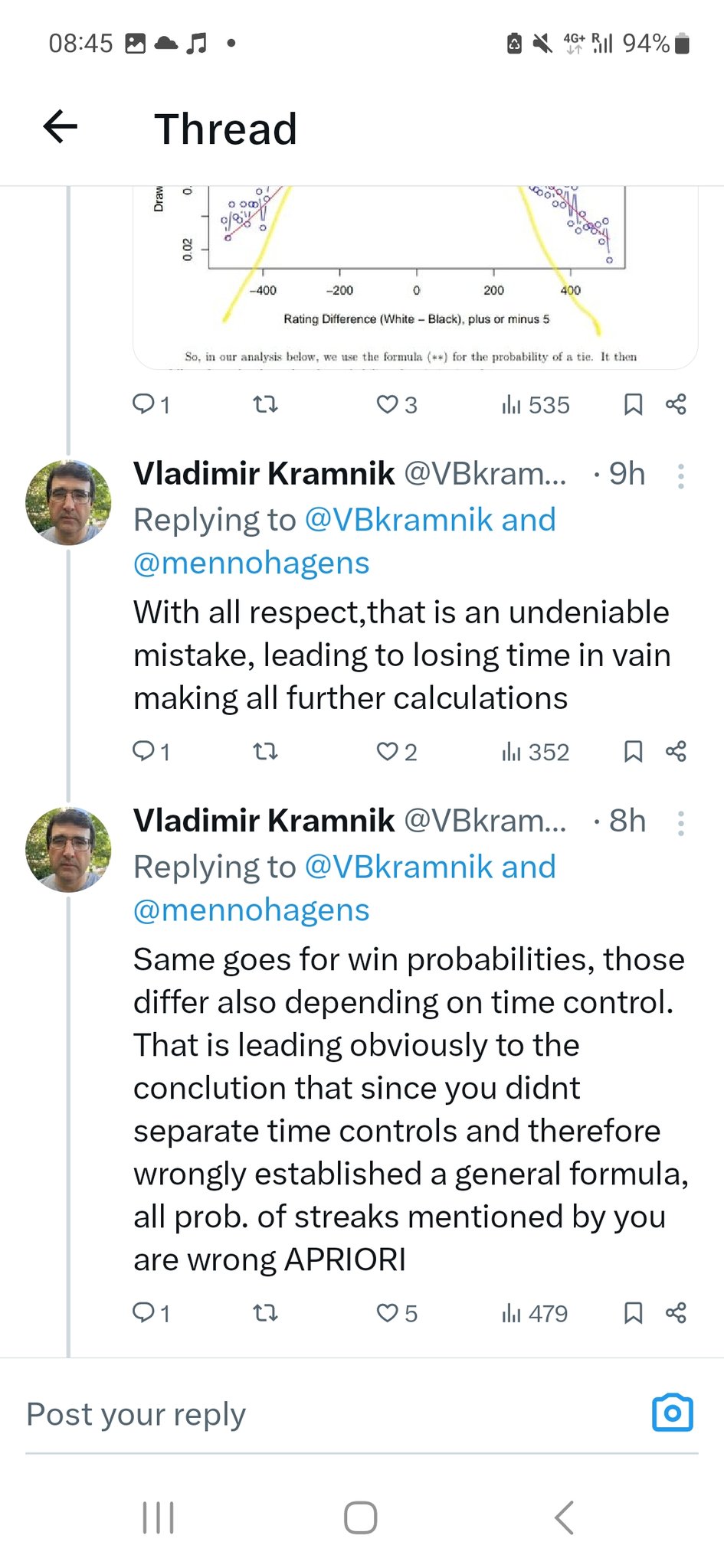Open camera icon in reply bar

(672, 1413)
